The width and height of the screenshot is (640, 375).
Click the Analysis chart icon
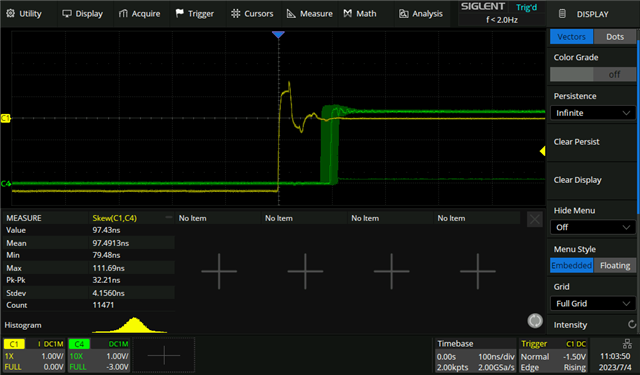tap(403, 14)
